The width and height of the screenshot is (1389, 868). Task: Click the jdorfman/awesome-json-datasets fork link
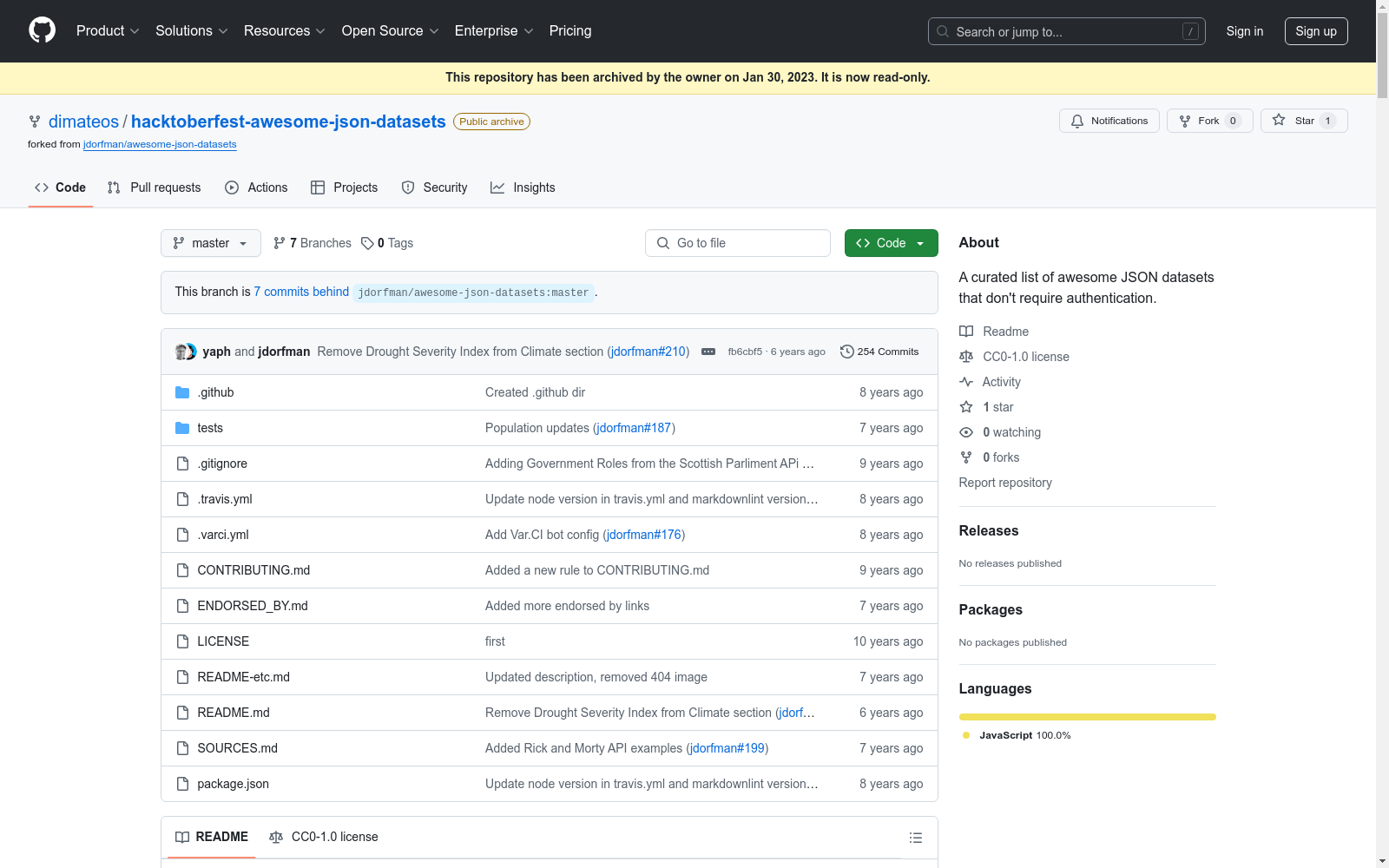click(x=159, y=144)
